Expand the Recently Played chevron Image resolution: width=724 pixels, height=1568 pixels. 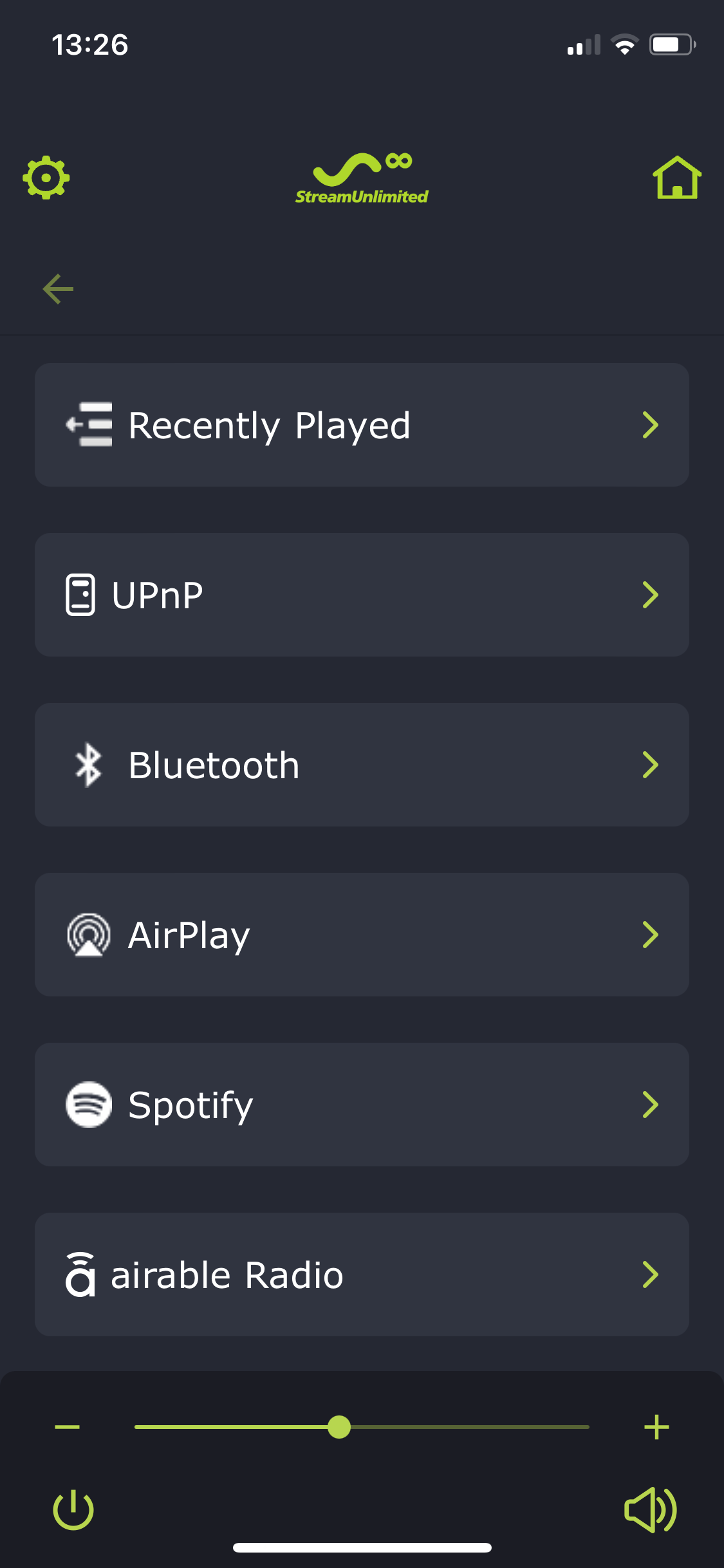click(650, 425)
